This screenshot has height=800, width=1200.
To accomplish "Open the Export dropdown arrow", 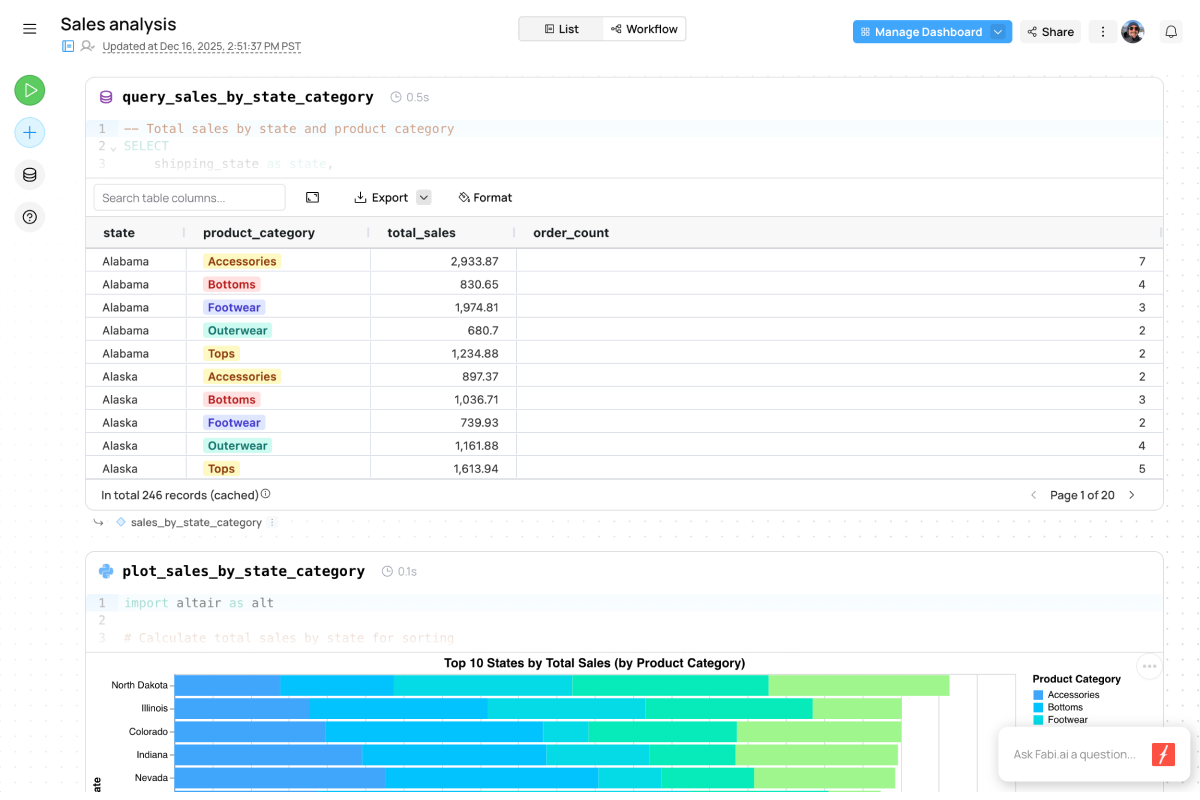I will (424, 197).
